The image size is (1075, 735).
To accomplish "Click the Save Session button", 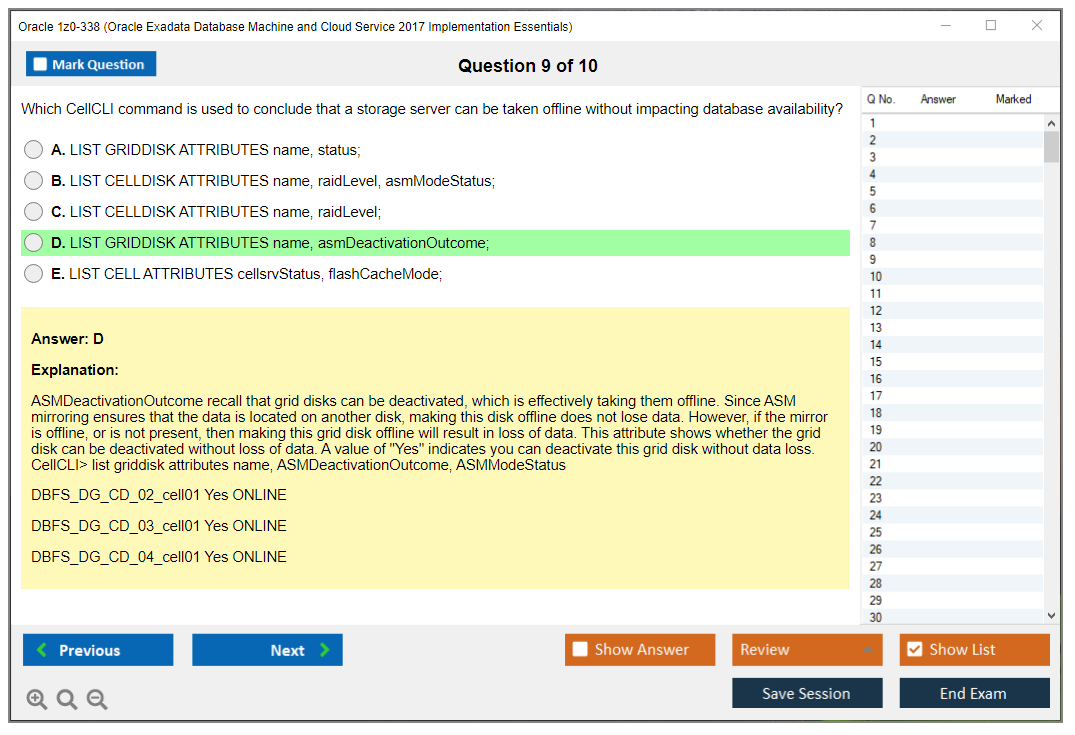I will (x=807, y=693).
